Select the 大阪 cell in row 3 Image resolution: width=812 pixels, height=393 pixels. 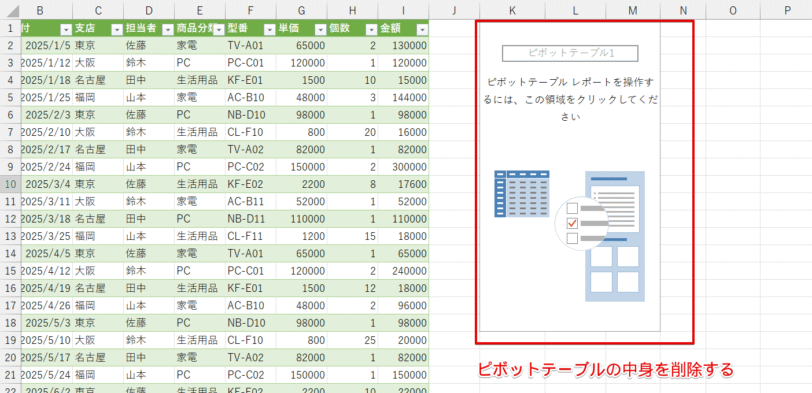pos(98,63)
